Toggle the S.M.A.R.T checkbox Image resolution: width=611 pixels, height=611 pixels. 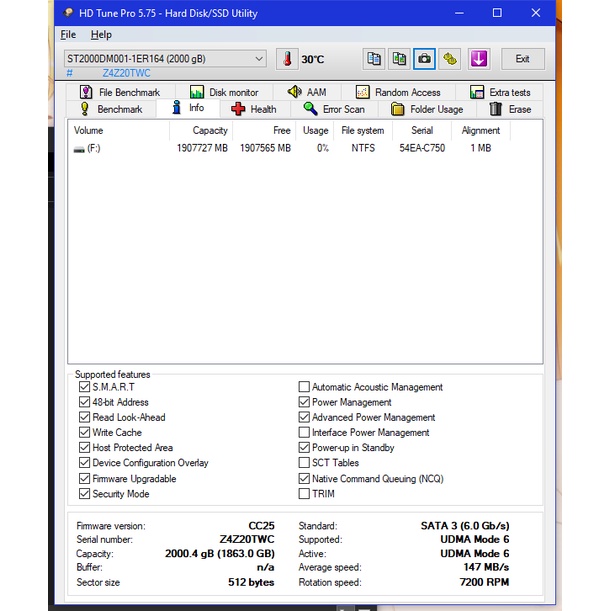[x=84, y=387]
